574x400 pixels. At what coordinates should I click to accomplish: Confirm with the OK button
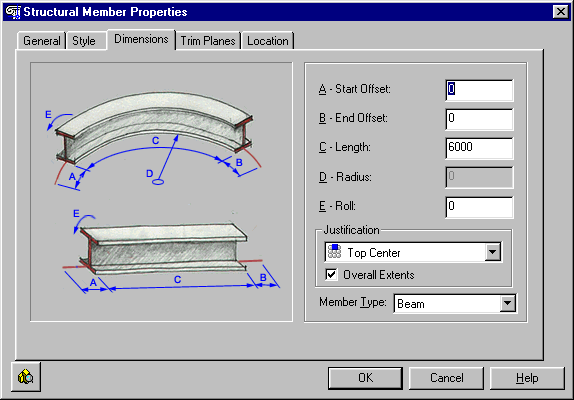point(365,378)
